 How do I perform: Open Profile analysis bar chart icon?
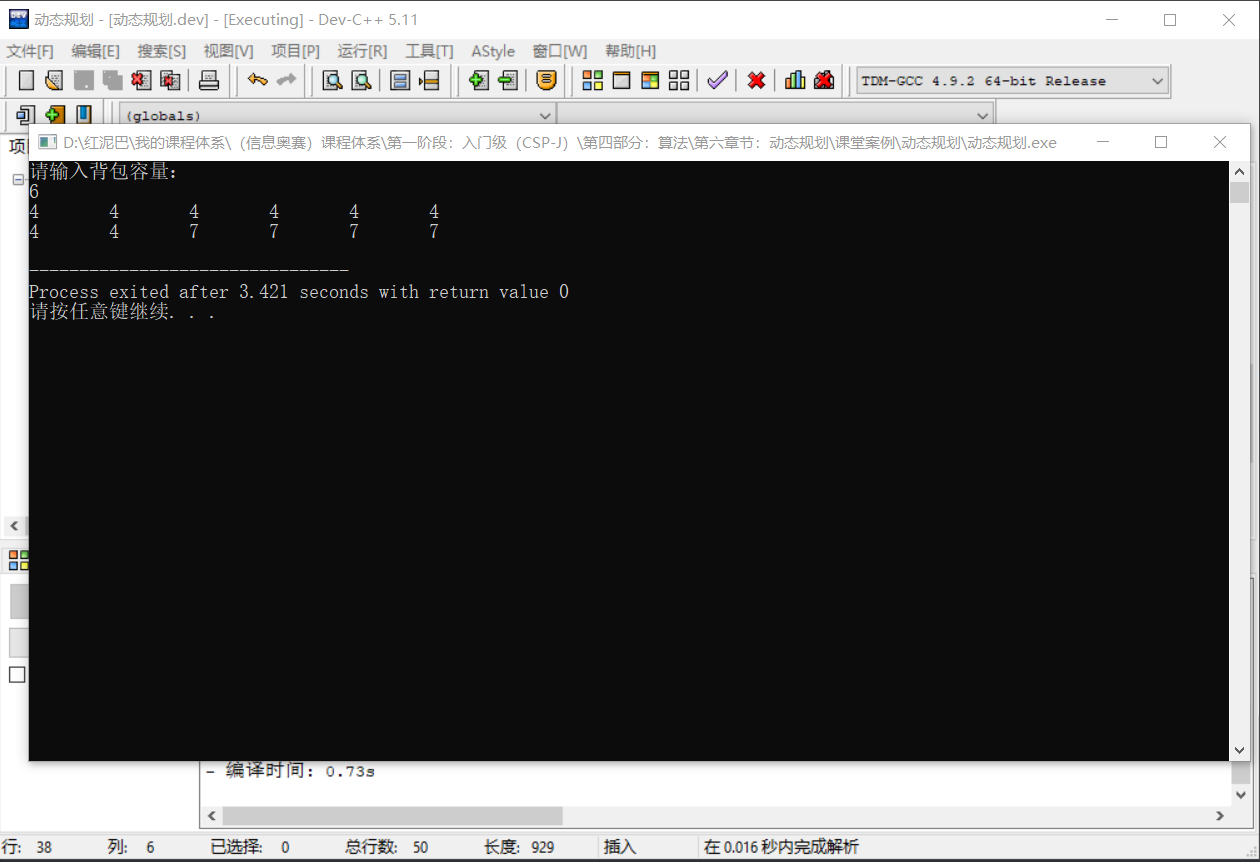click(x=795, y=81)
